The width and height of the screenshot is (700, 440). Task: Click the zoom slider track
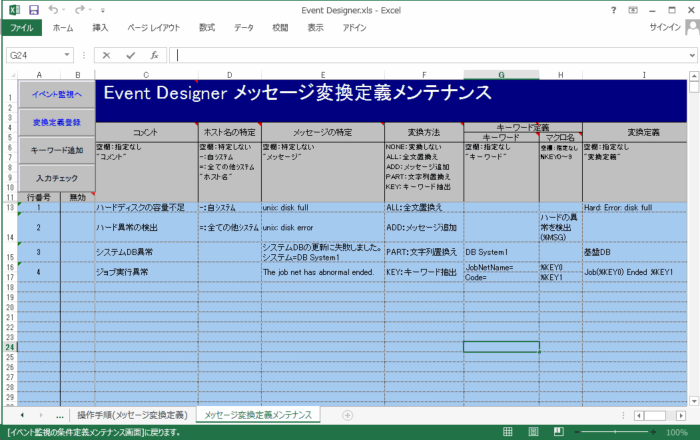(615, 432)
